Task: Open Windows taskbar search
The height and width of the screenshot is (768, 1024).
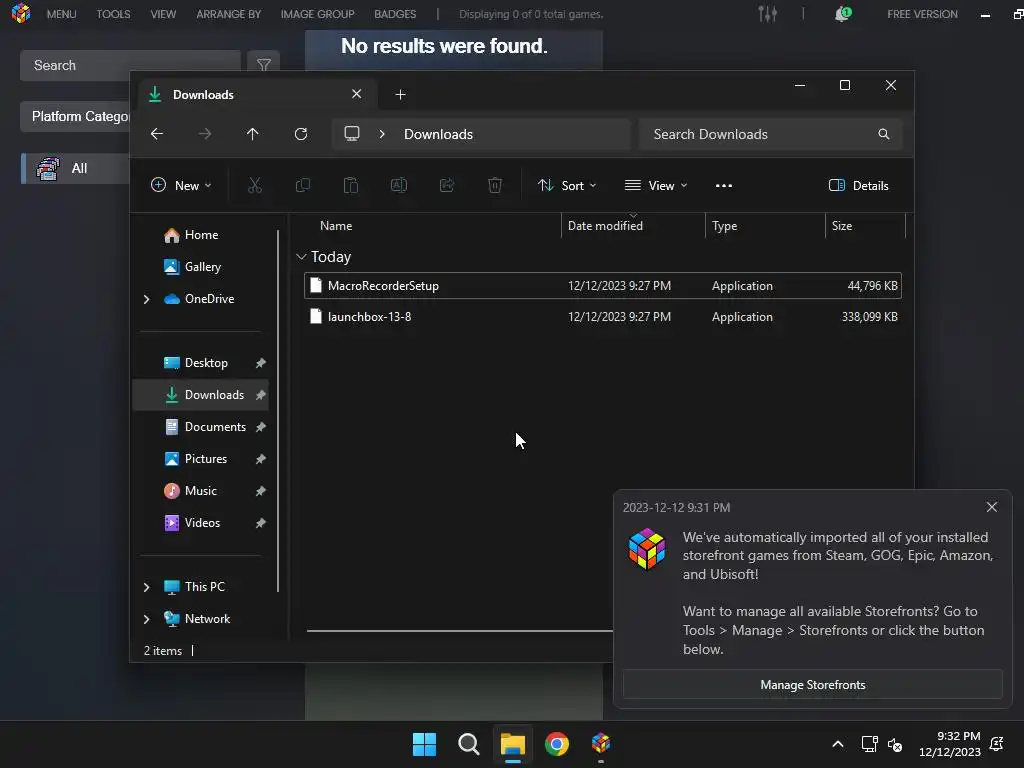Action: pyautogui.click(x=468, y=744)
